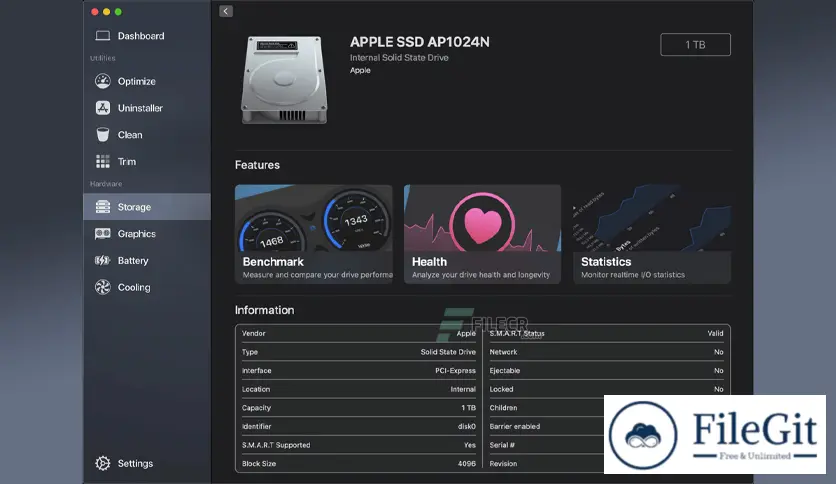
Task: Click the Vendor row in Information
Action: (x=358, y=333)
